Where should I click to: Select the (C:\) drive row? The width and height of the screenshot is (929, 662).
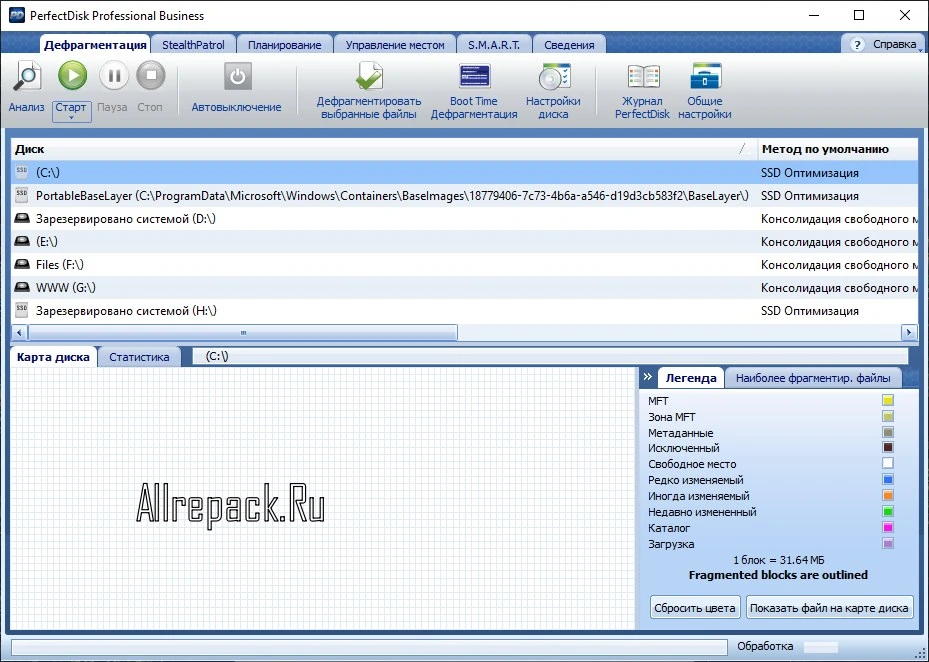coord(464,172)
